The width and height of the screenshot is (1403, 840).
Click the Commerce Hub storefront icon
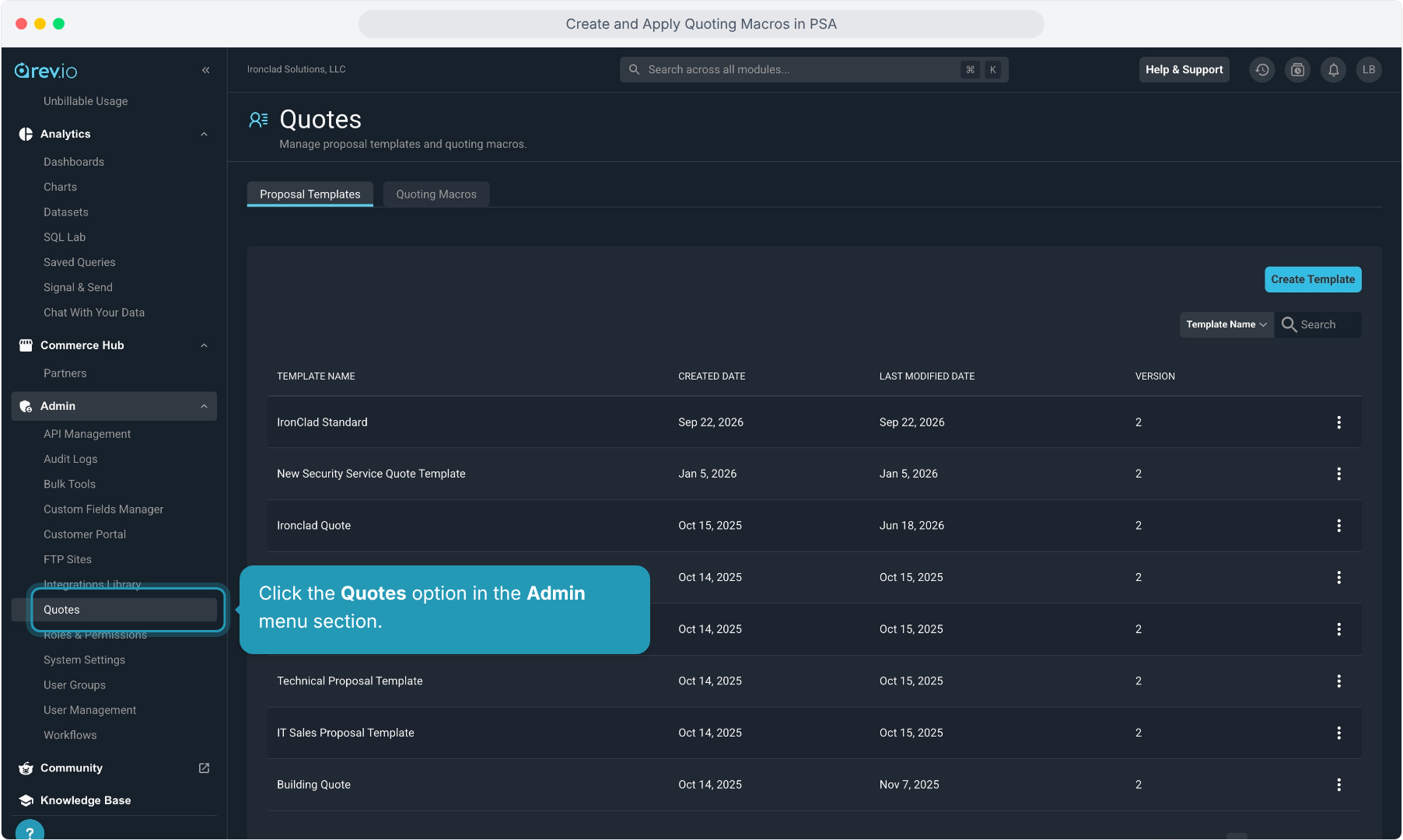[26, 345]
